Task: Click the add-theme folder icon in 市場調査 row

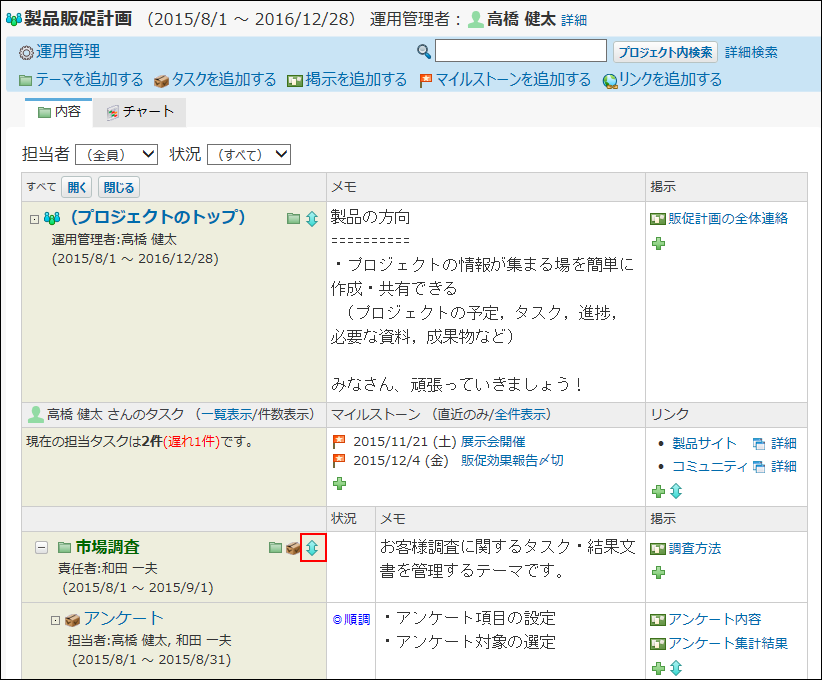Action: (276, 548)
